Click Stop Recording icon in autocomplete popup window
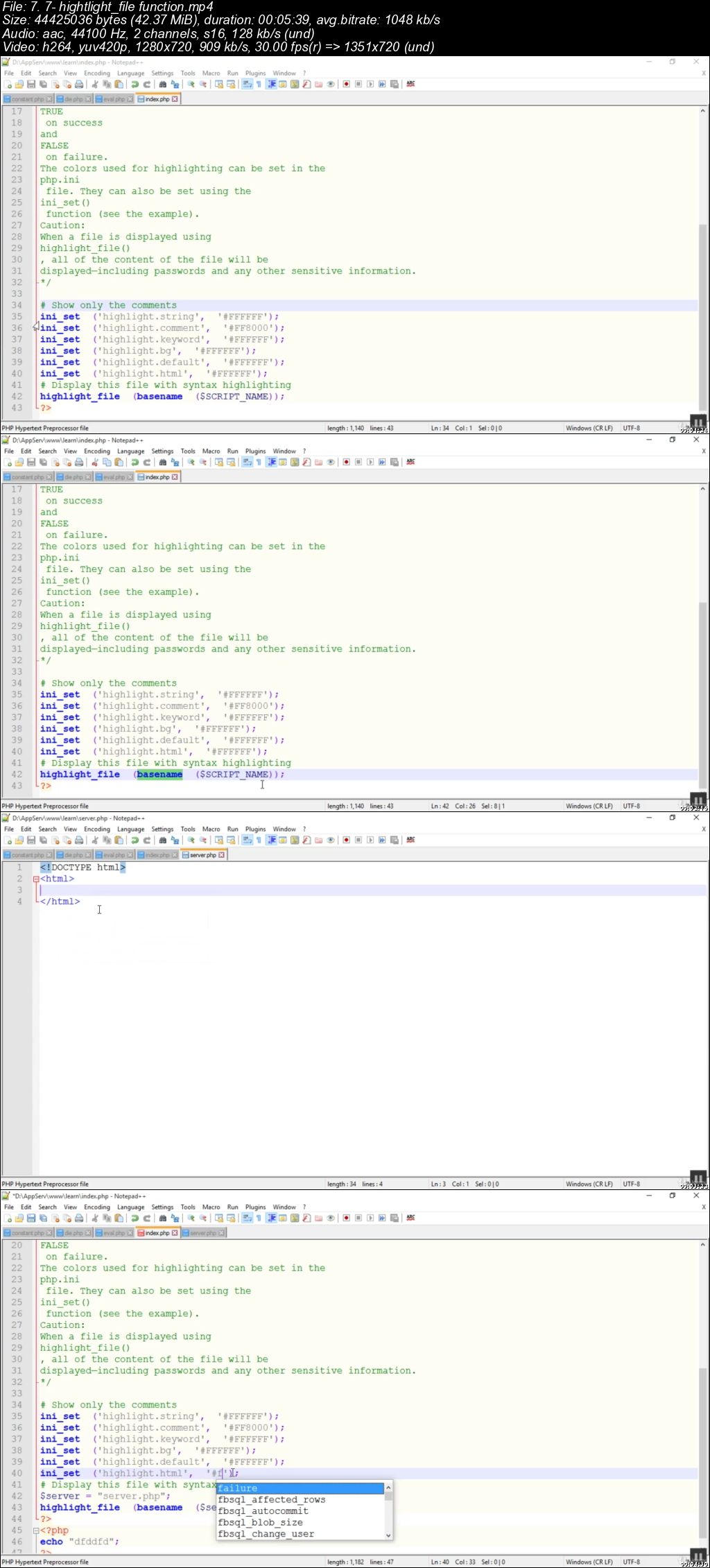The height and width of the screenshot is (1568, 710). pyautogui.click(x=358, y=1218)
